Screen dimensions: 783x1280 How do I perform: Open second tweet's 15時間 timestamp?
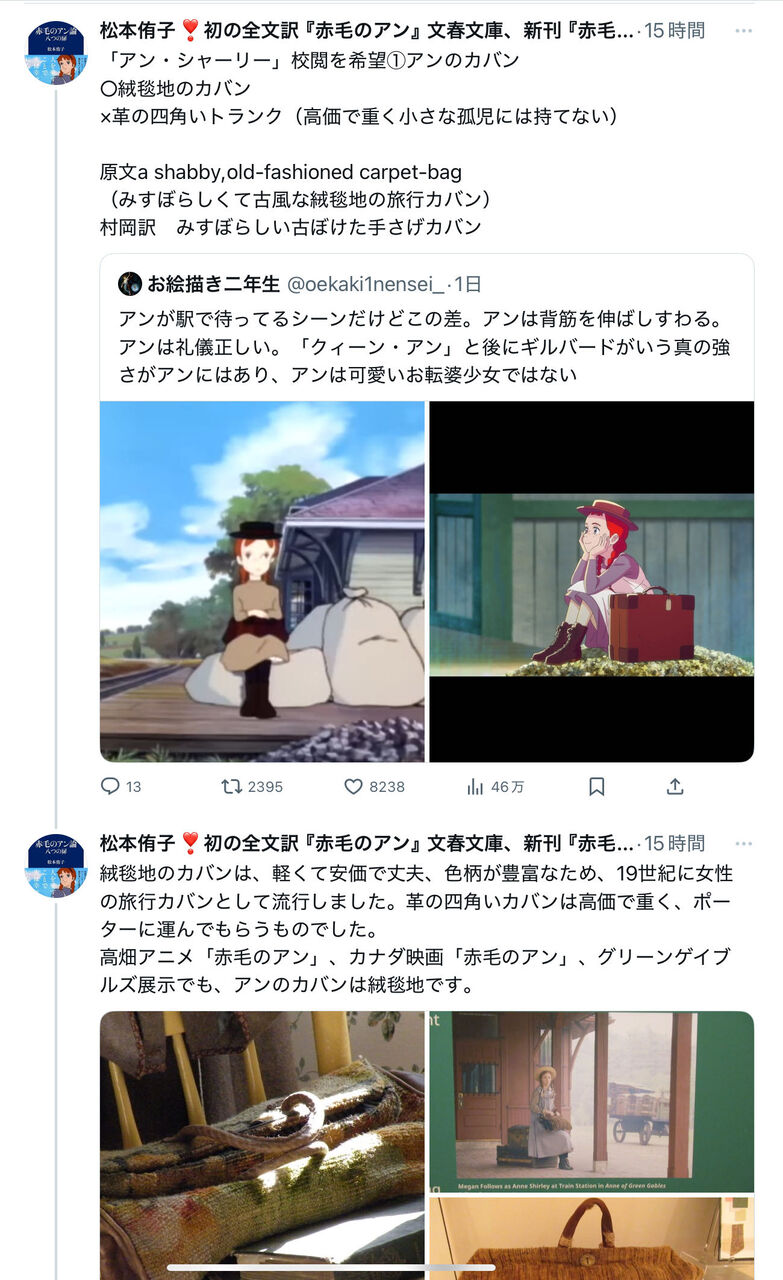click(x=675, y=843)
